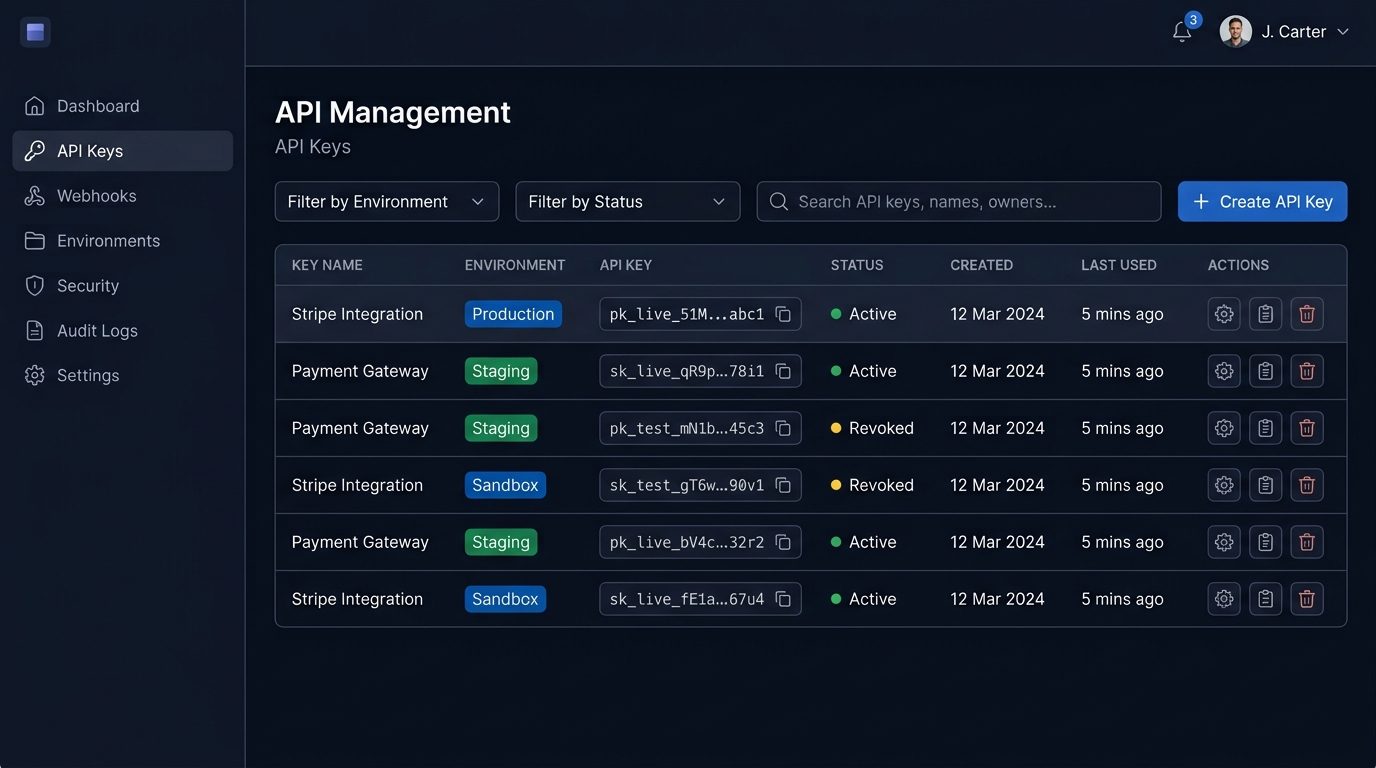1376x768 pixels.
Task: Click the J. Carter profile avatar
Action: click(x=1235, y=31)
